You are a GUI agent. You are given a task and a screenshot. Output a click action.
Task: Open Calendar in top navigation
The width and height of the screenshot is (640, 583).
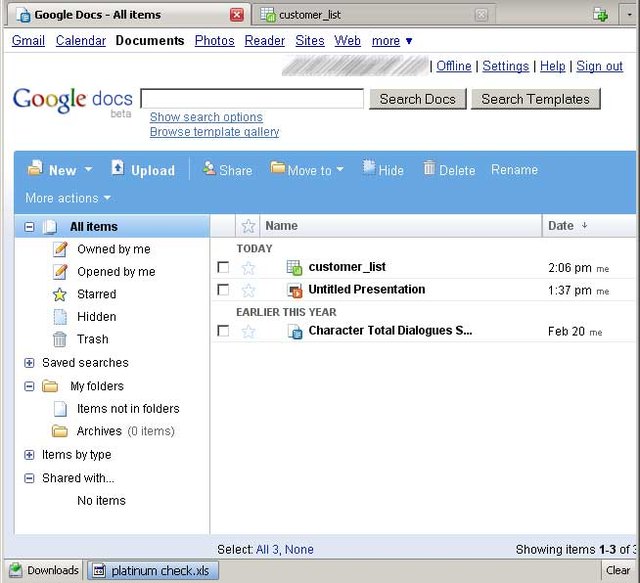81,41
